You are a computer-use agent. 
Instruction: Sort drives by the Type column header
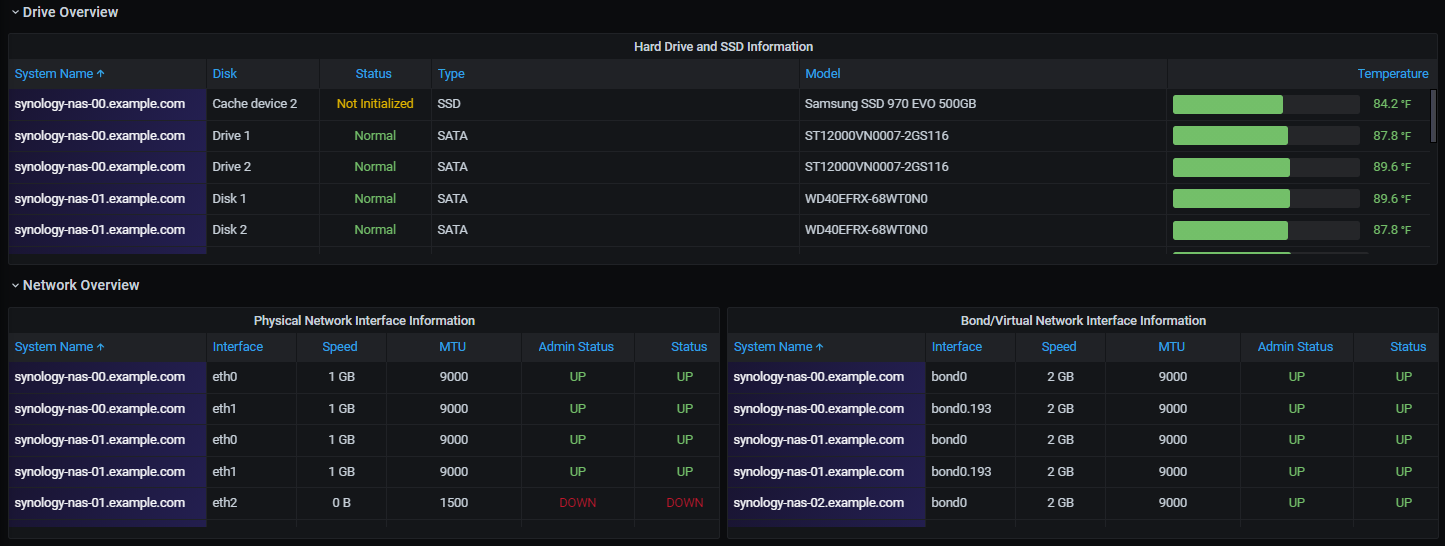[451, 74]
